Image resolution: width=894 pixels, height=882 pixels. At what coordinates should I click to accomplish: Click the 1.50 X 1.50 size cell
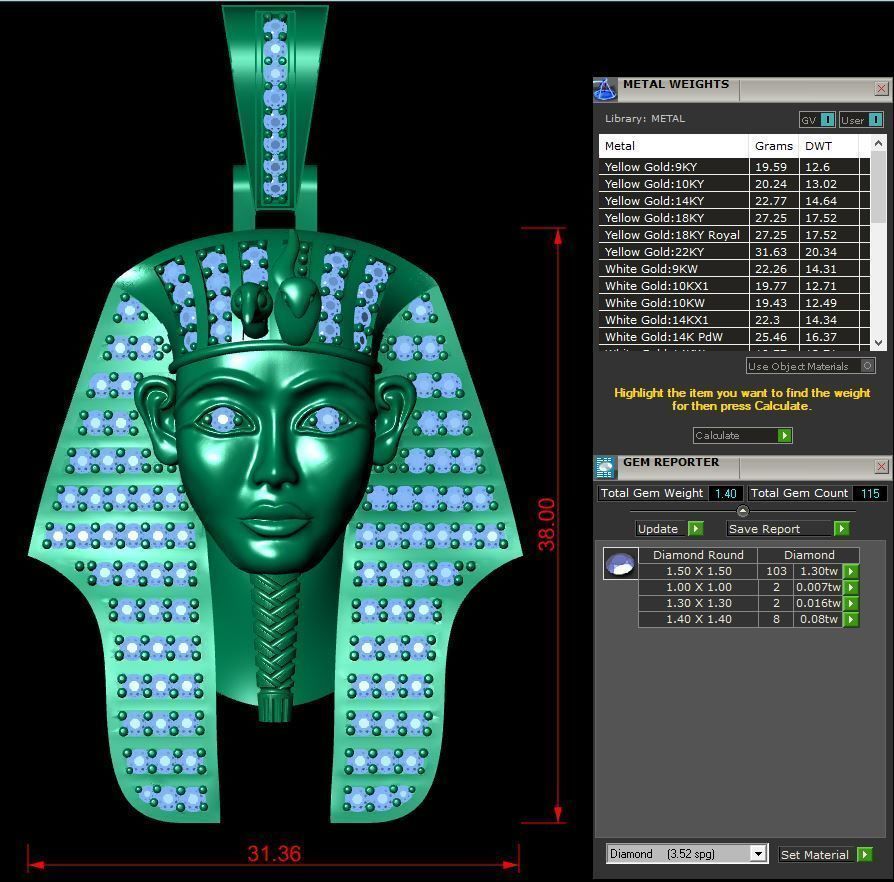(698, 571)
